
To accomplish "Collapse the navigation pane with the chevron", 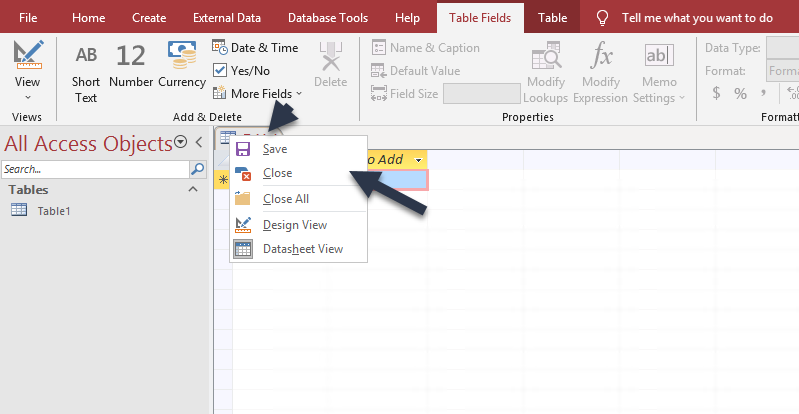I will (198, 143).
